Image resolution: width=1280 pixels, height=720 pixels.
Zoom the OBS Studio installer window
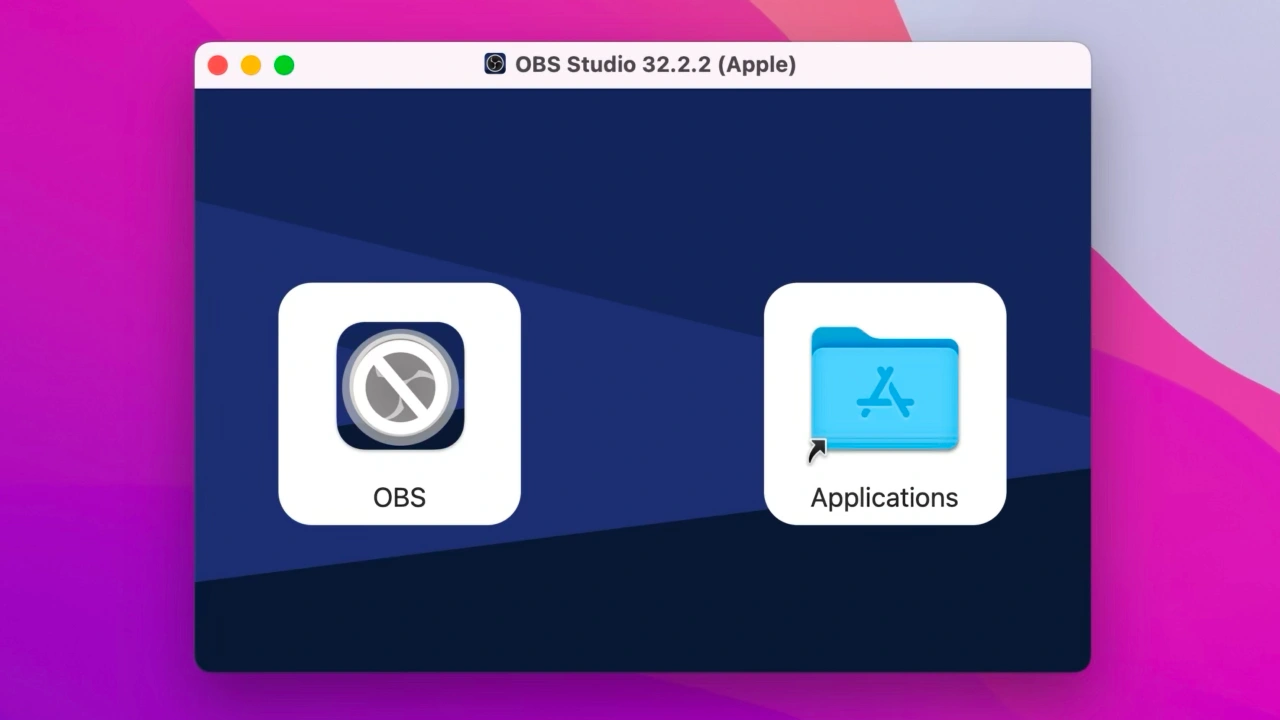click(x=284, y=65)
